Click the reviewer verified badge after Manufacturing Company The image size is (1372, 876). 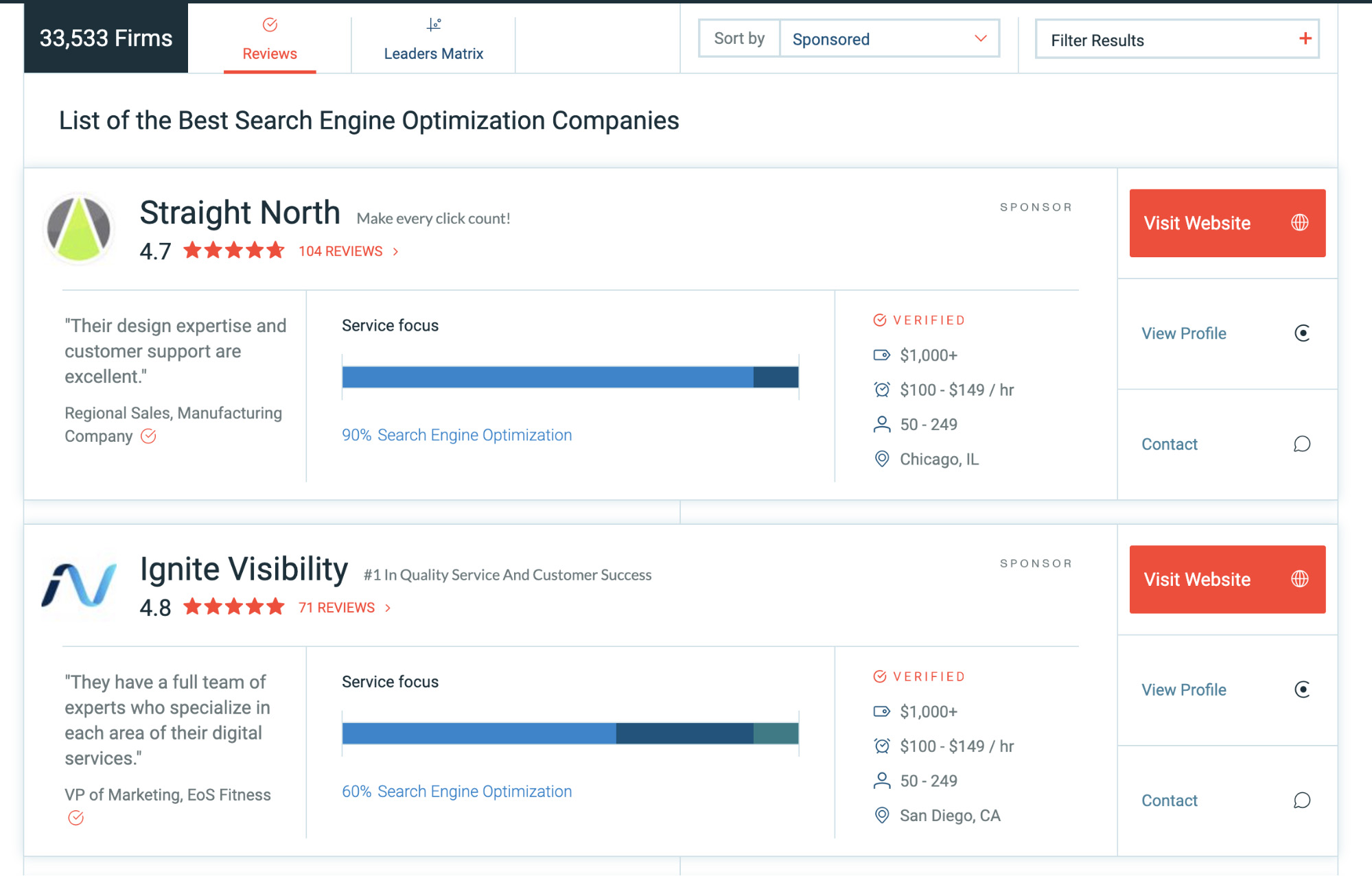[x=148, y=436]
